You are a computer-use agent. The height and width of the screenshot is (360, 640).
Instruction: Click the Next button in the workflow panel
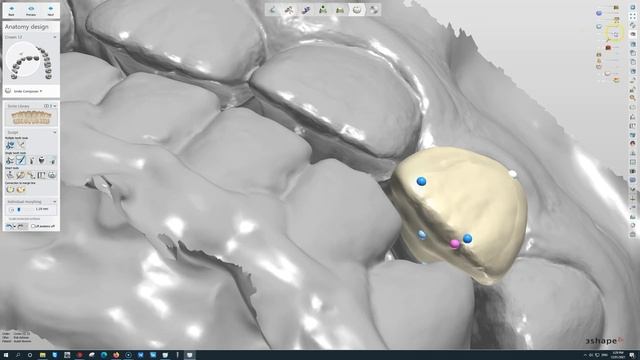[51, 10]
